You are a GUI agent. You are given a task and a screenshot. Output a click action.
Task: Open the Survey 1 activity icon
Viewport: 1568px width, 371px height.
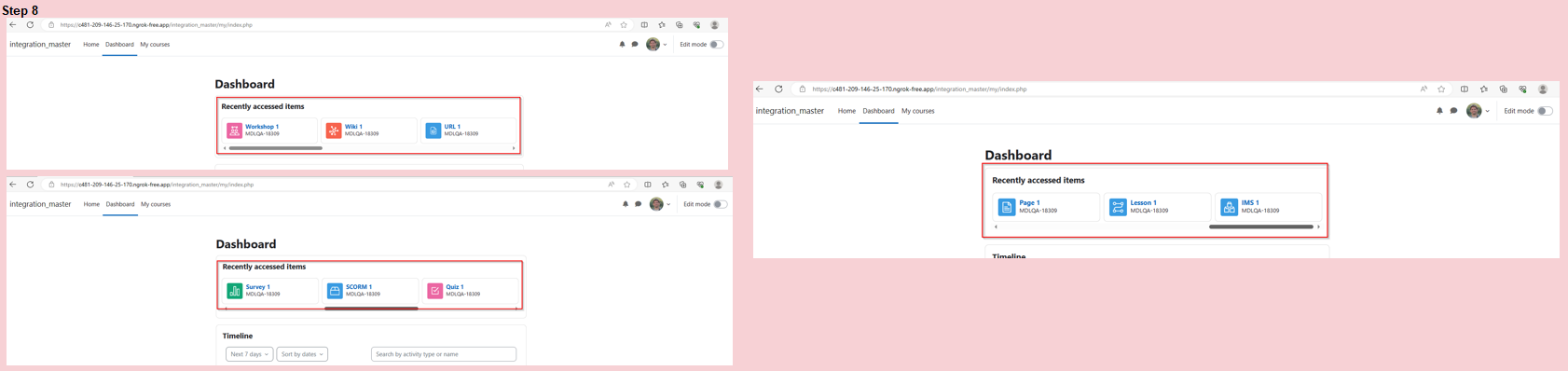[235, 291]
